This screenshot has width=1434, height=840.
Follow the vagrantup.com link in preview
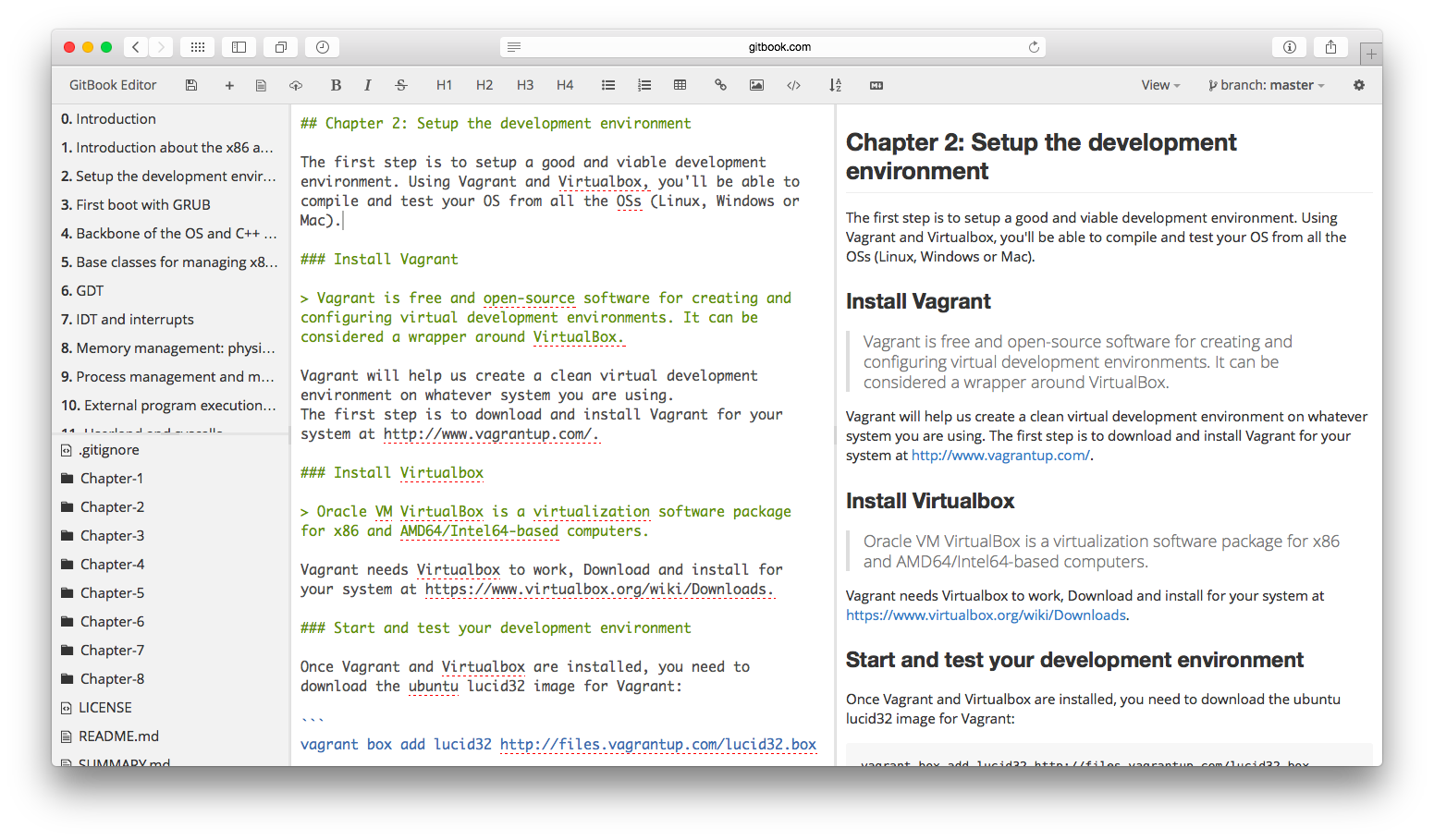coord(1000,456)
